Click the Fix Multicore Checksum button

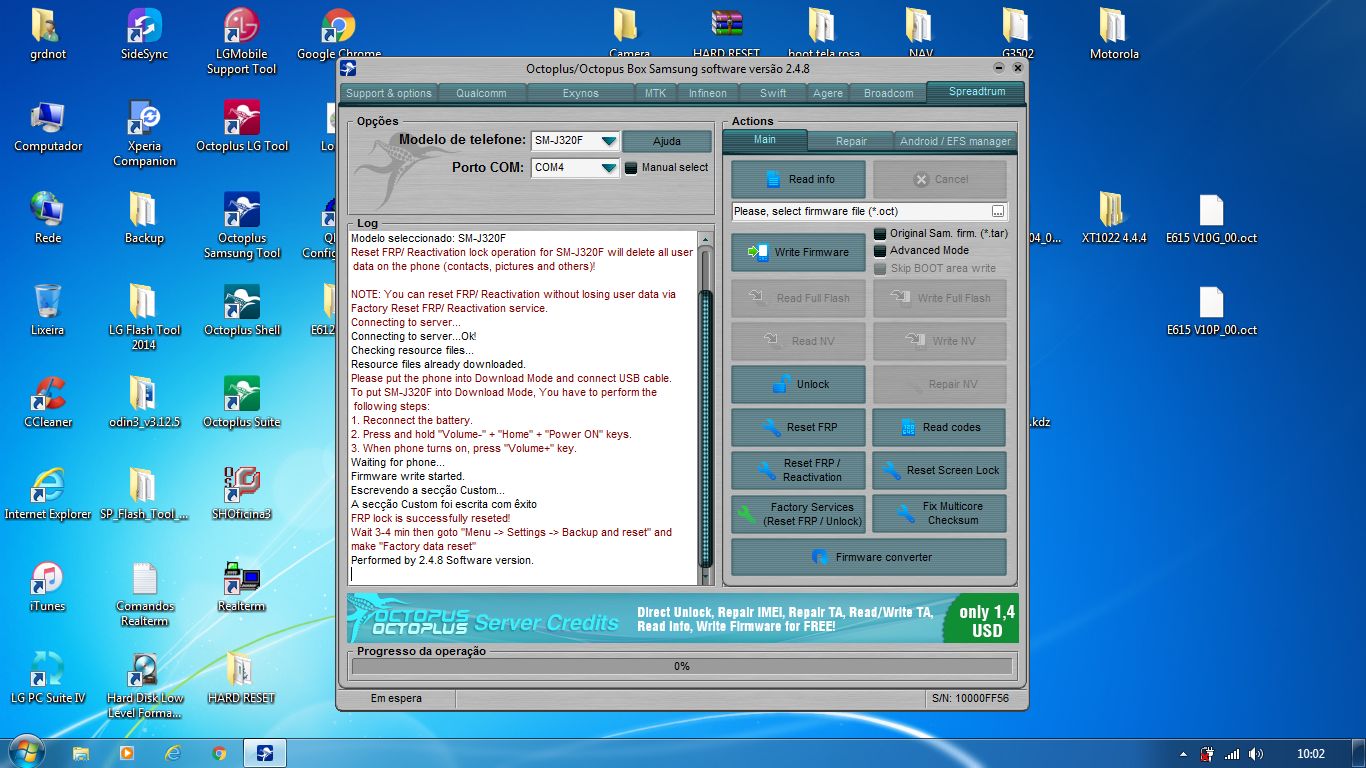pyautogui.click(x=939, y=513)
